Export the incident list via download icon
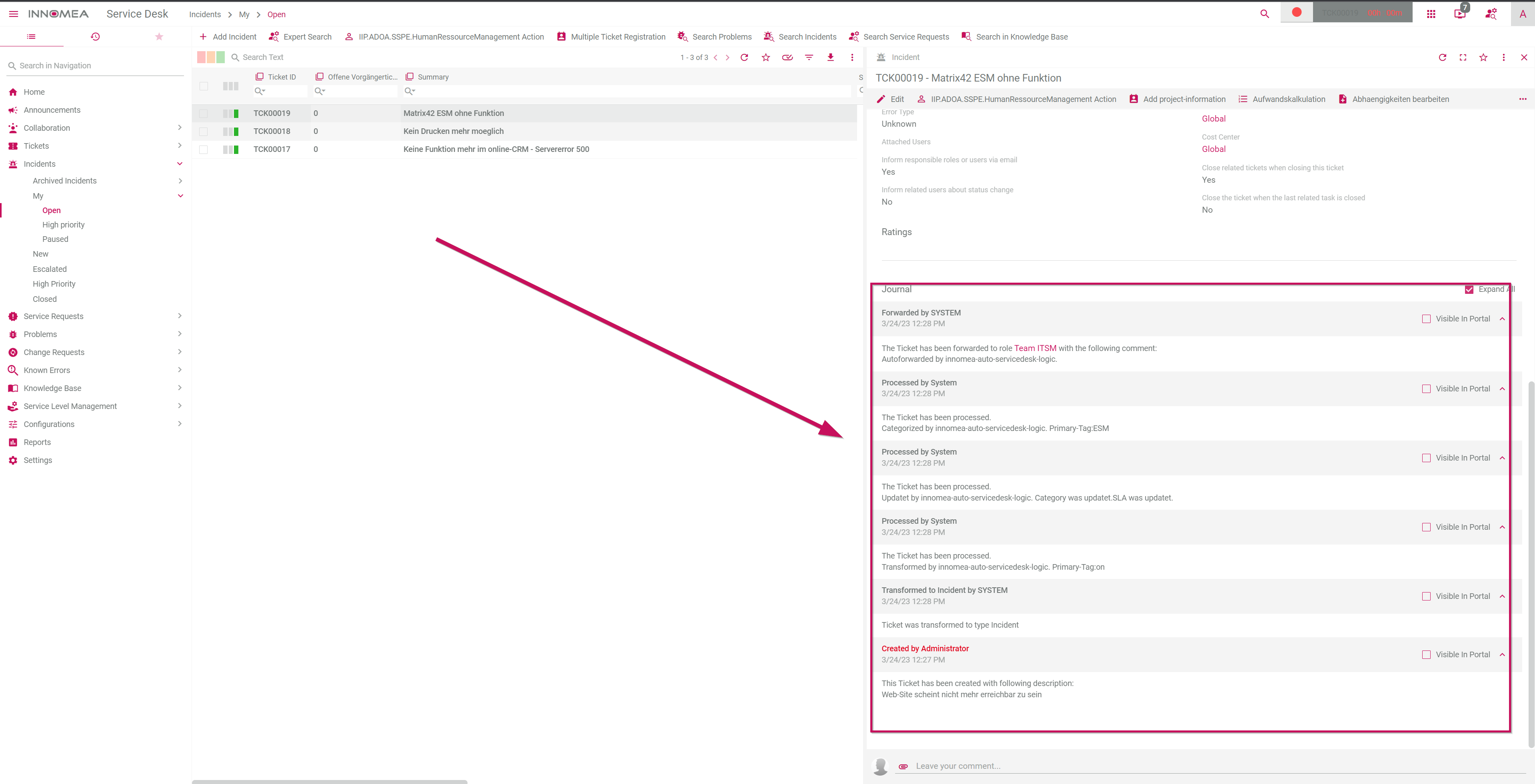1535x784 pixels. pyautogui.click(x=830, y=57)
